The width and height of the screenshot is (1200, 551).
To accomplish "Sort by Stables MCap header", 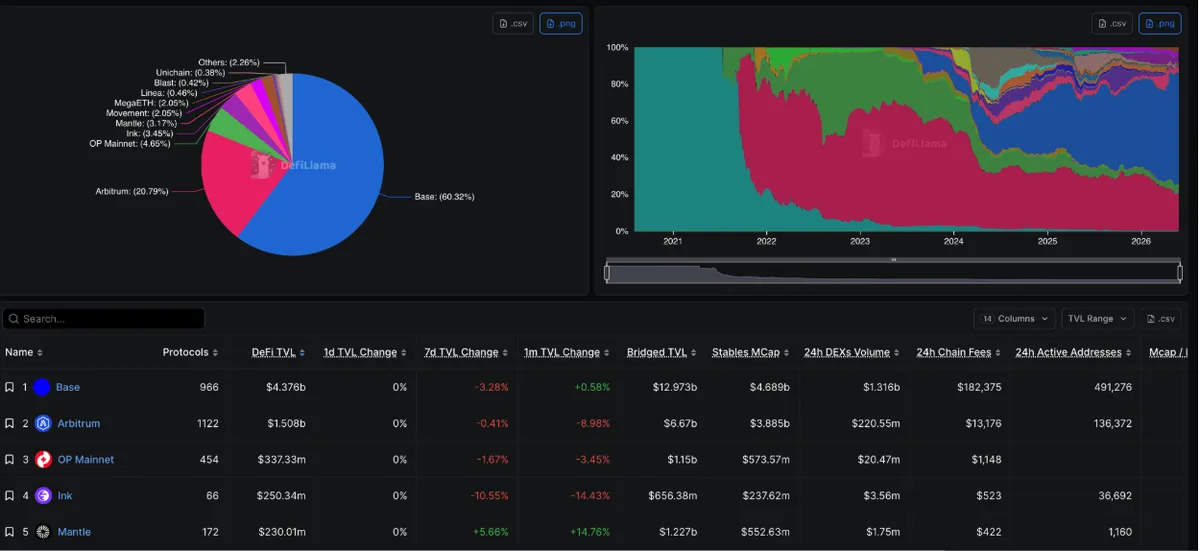I will (x=751, y=352).
